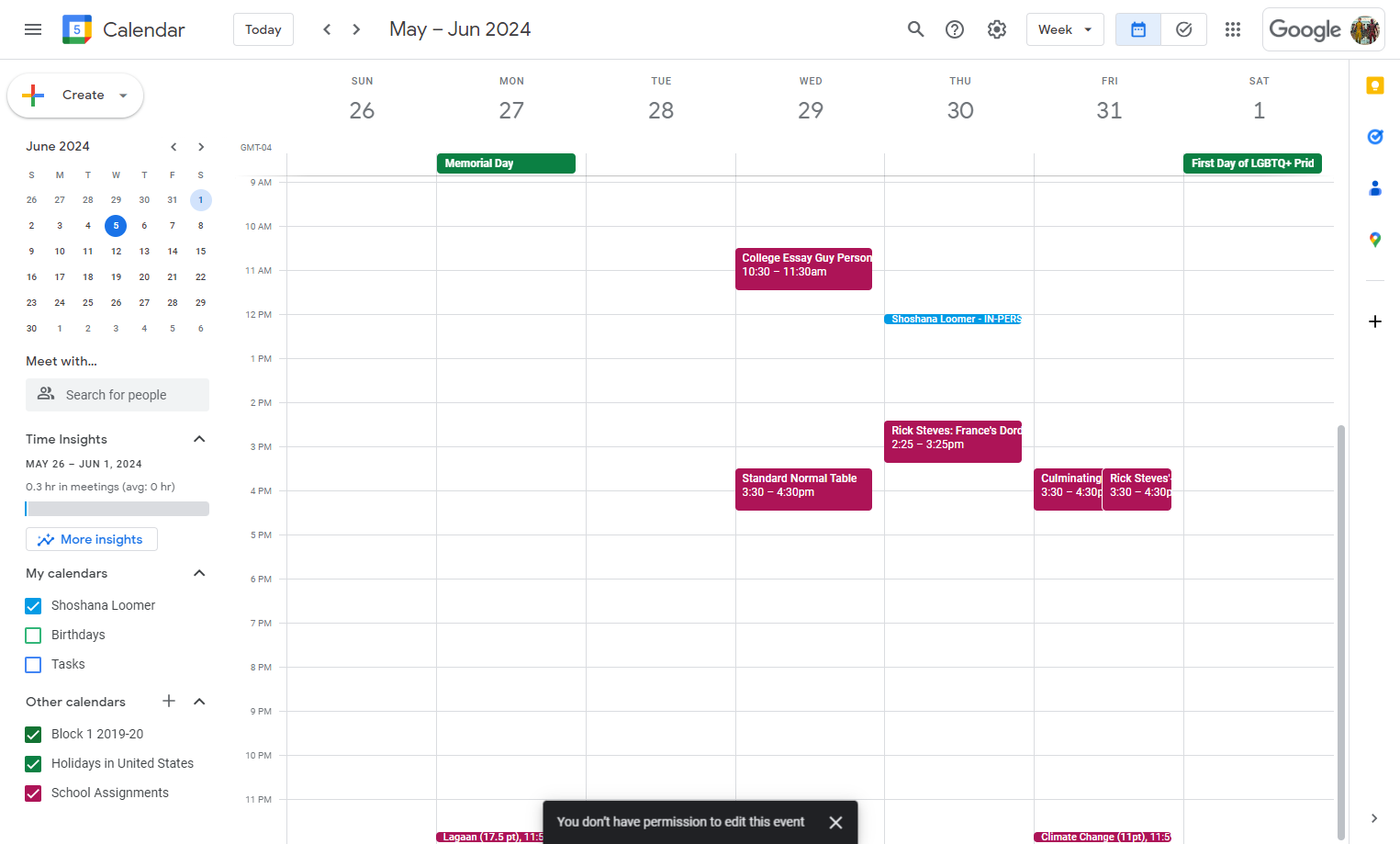Show previous month in mini calendar

[174, 147]
